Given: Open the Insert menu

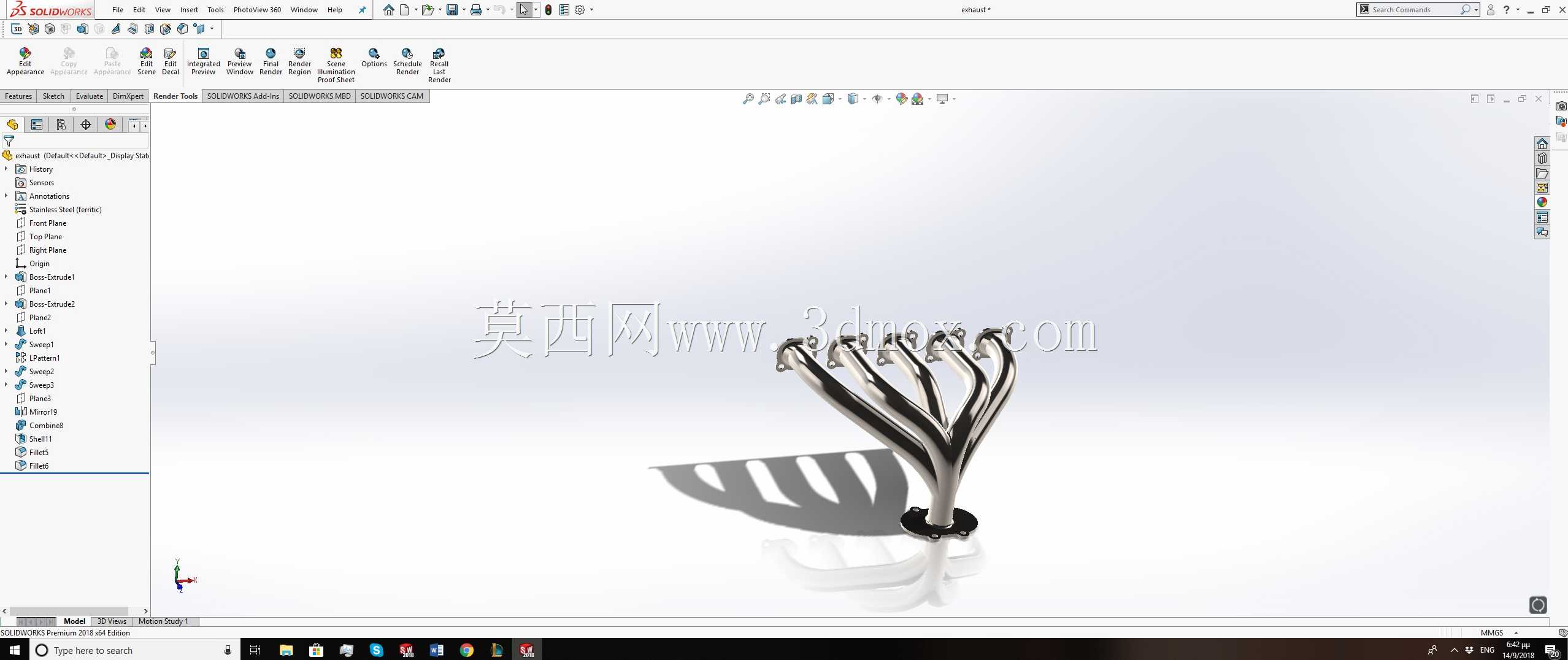Looking at the screenshot, I should [x=189, y=10].
